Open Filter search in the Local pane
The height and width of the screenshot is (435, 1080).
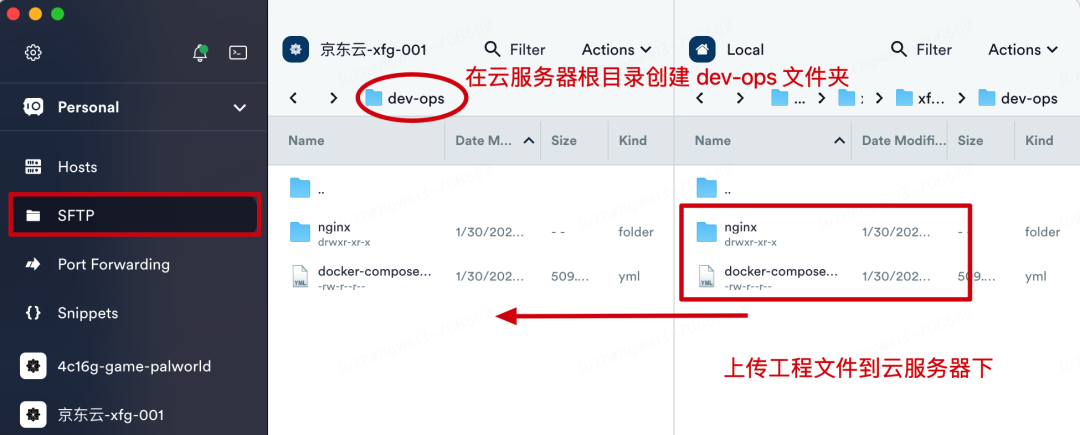point(921,50)
